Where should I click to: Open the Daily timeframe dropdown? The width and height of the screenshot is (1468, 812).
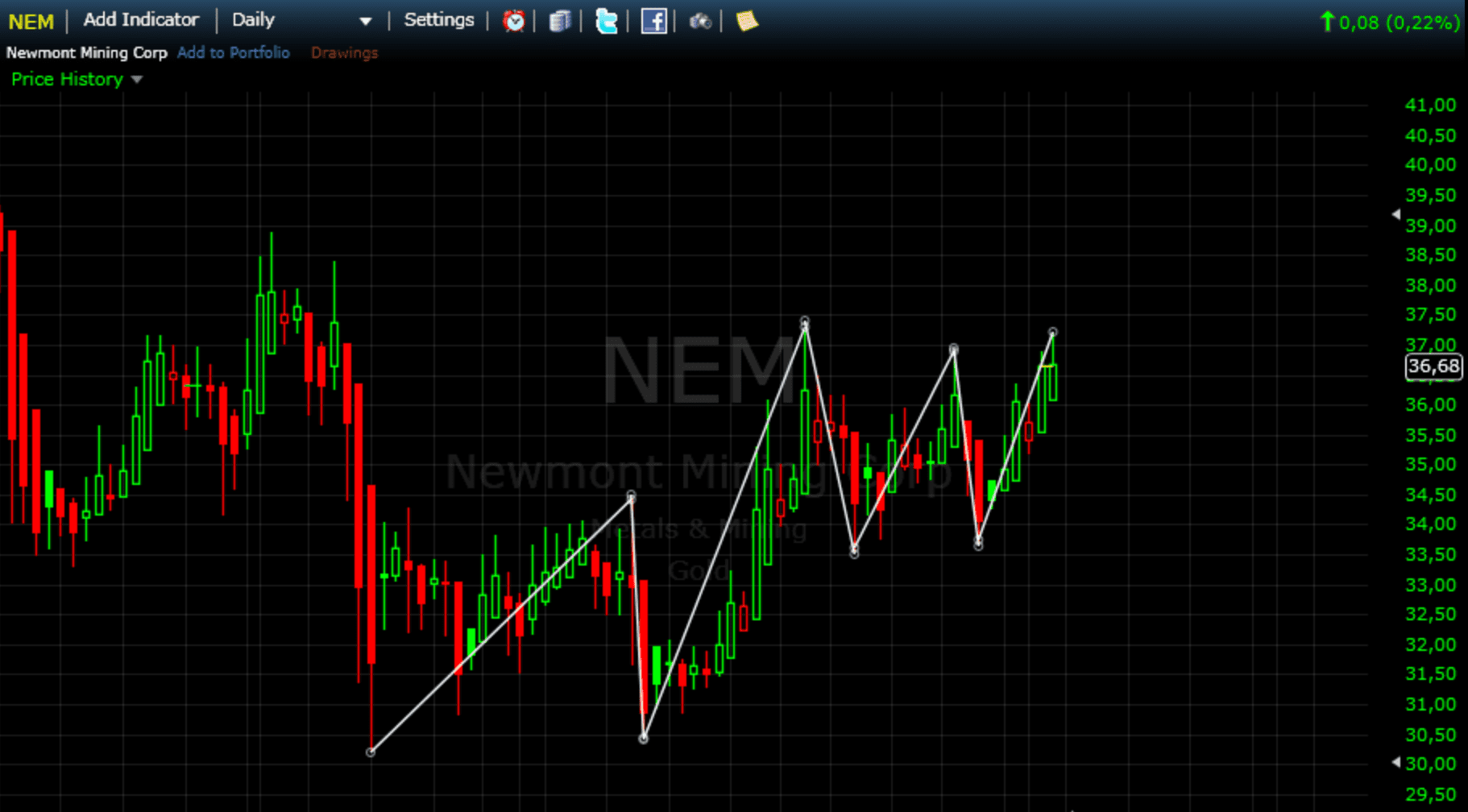(x=301, y=20)
